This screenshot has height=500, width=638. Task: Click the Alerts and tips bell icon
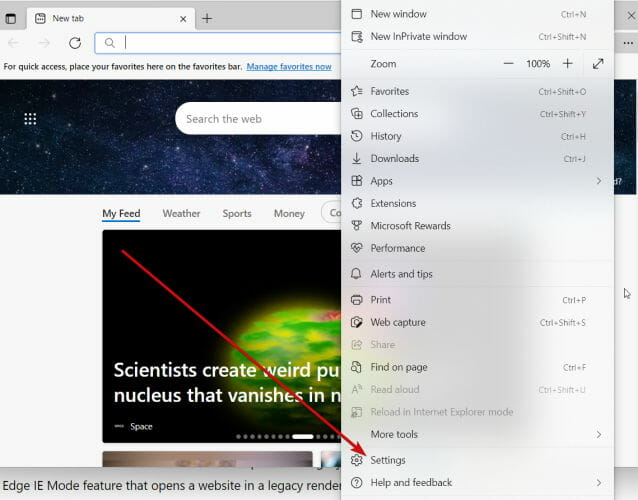click(x=356, y=274)
